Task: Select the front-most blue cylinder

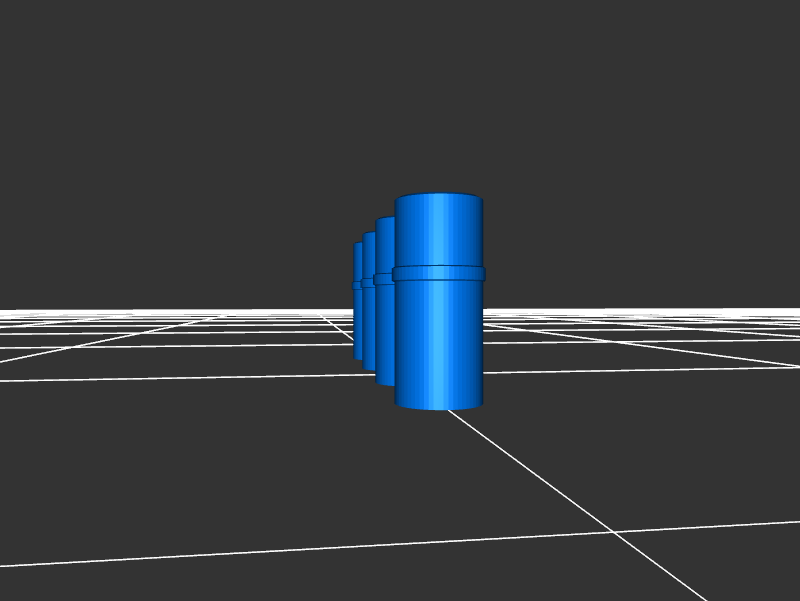Action: pos(438,340)
